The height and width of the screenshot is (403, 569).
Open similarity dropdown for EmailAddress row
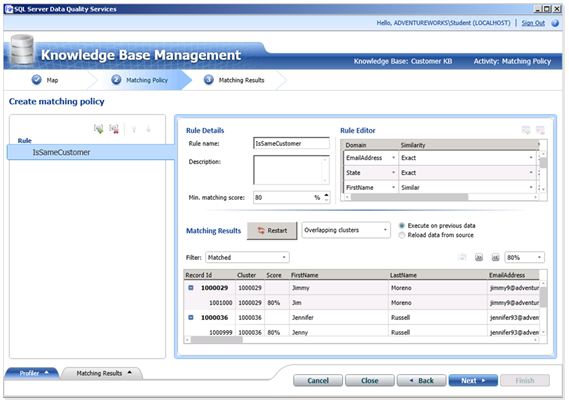tap(531, 158)
